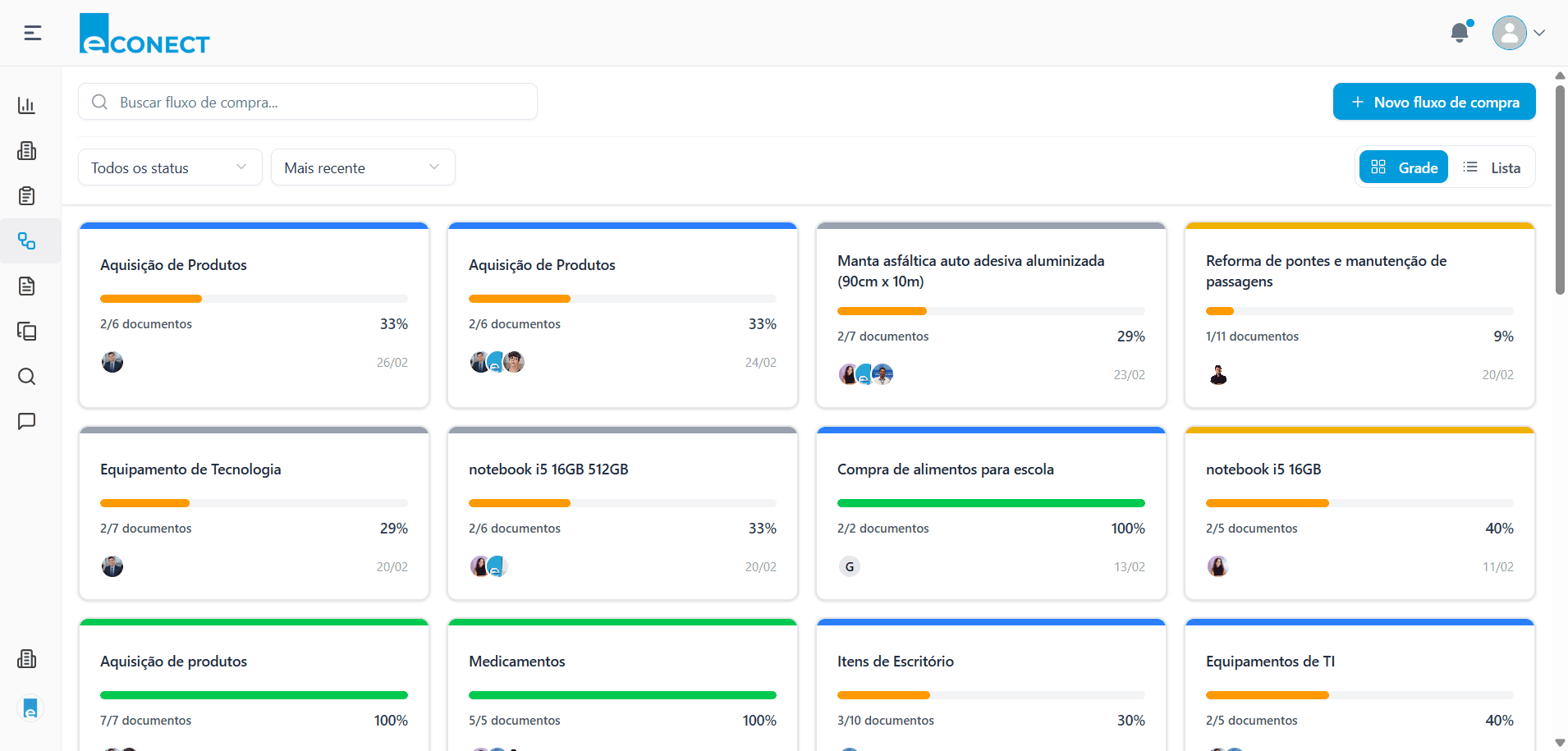
Task: Switch to Lista view
Action: tap(1492, 167)
